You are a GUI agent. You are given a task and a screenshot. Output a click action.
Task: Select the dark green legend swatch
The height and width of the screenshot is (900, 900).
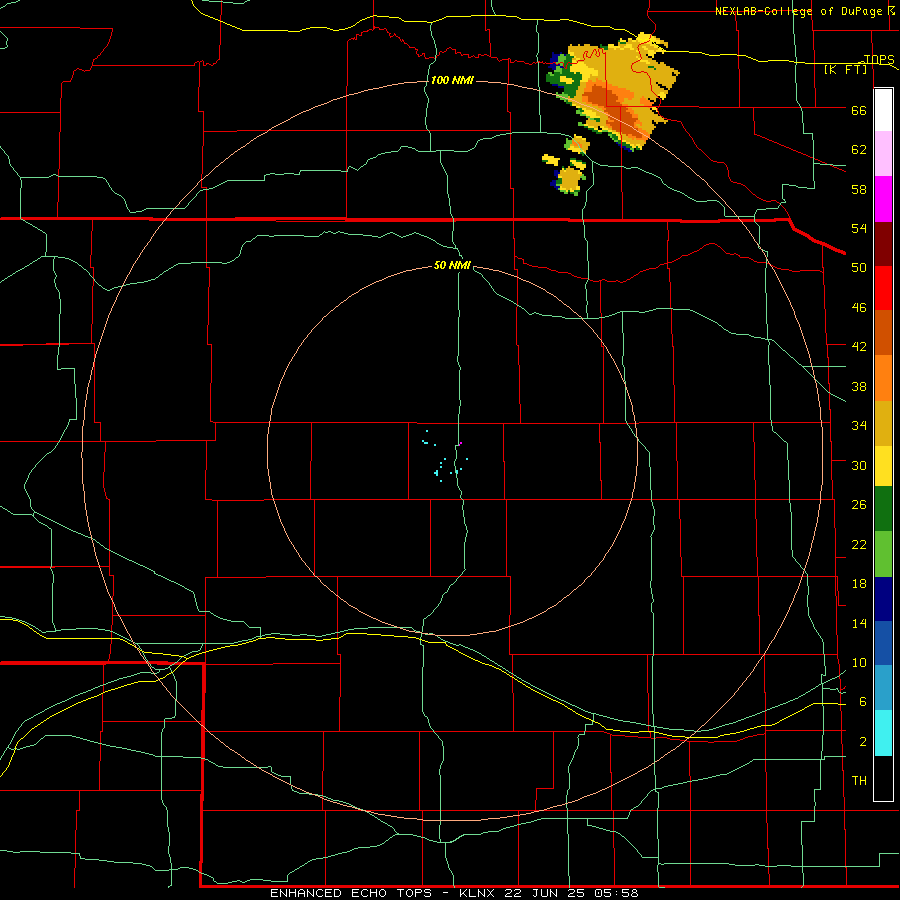[883, 509]
